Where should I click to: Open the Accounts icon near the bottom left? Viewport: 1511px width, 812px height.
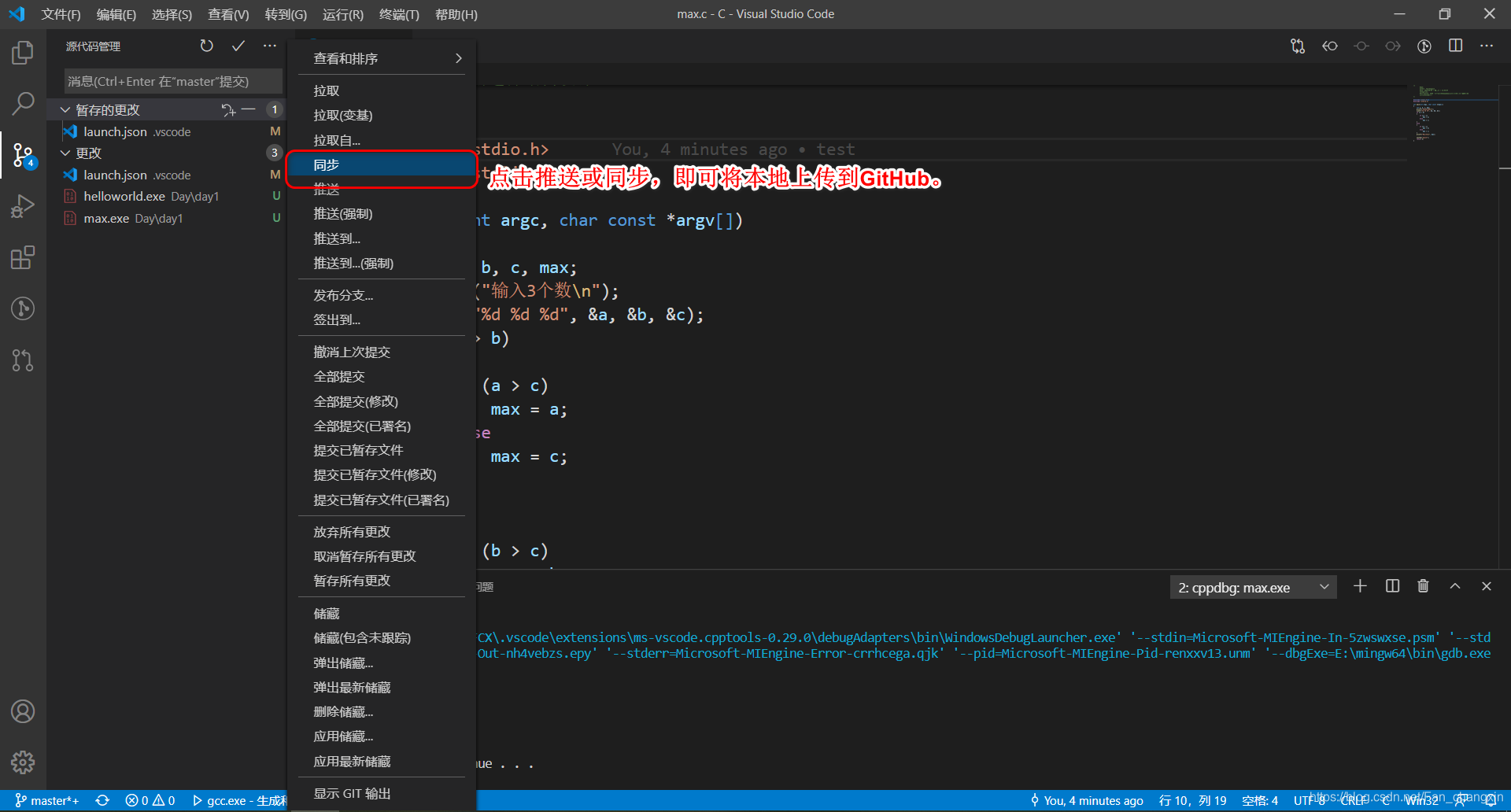[23, 710]
